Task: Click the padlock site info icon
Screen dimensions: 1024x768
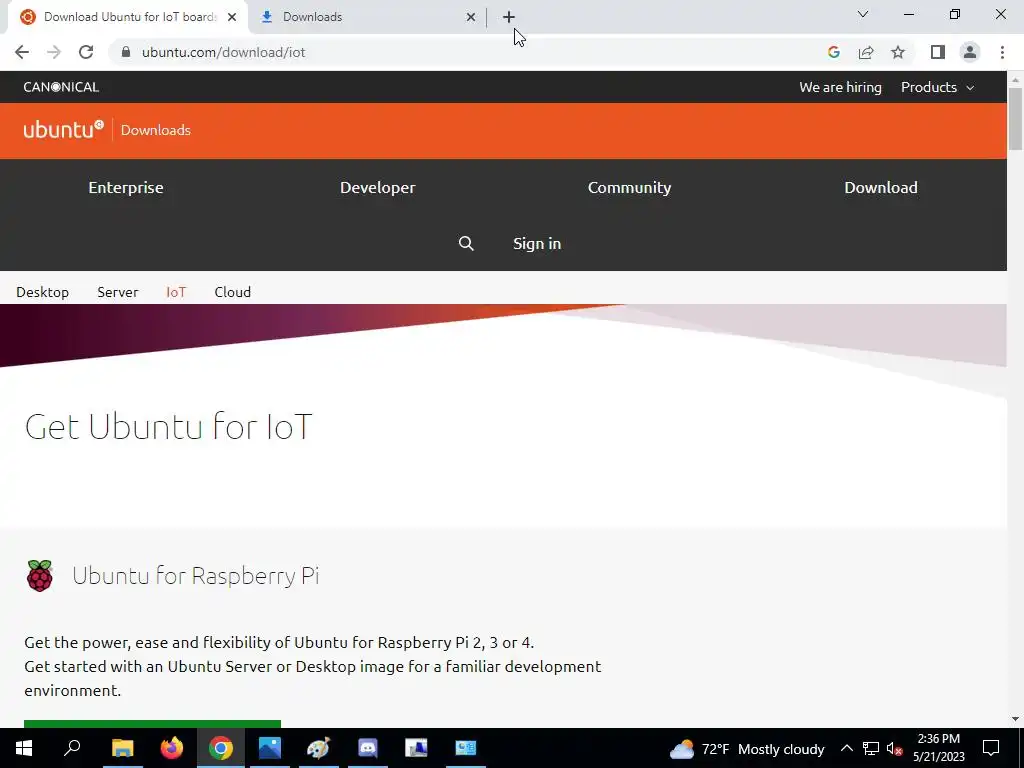Action: tap(126, 52)
